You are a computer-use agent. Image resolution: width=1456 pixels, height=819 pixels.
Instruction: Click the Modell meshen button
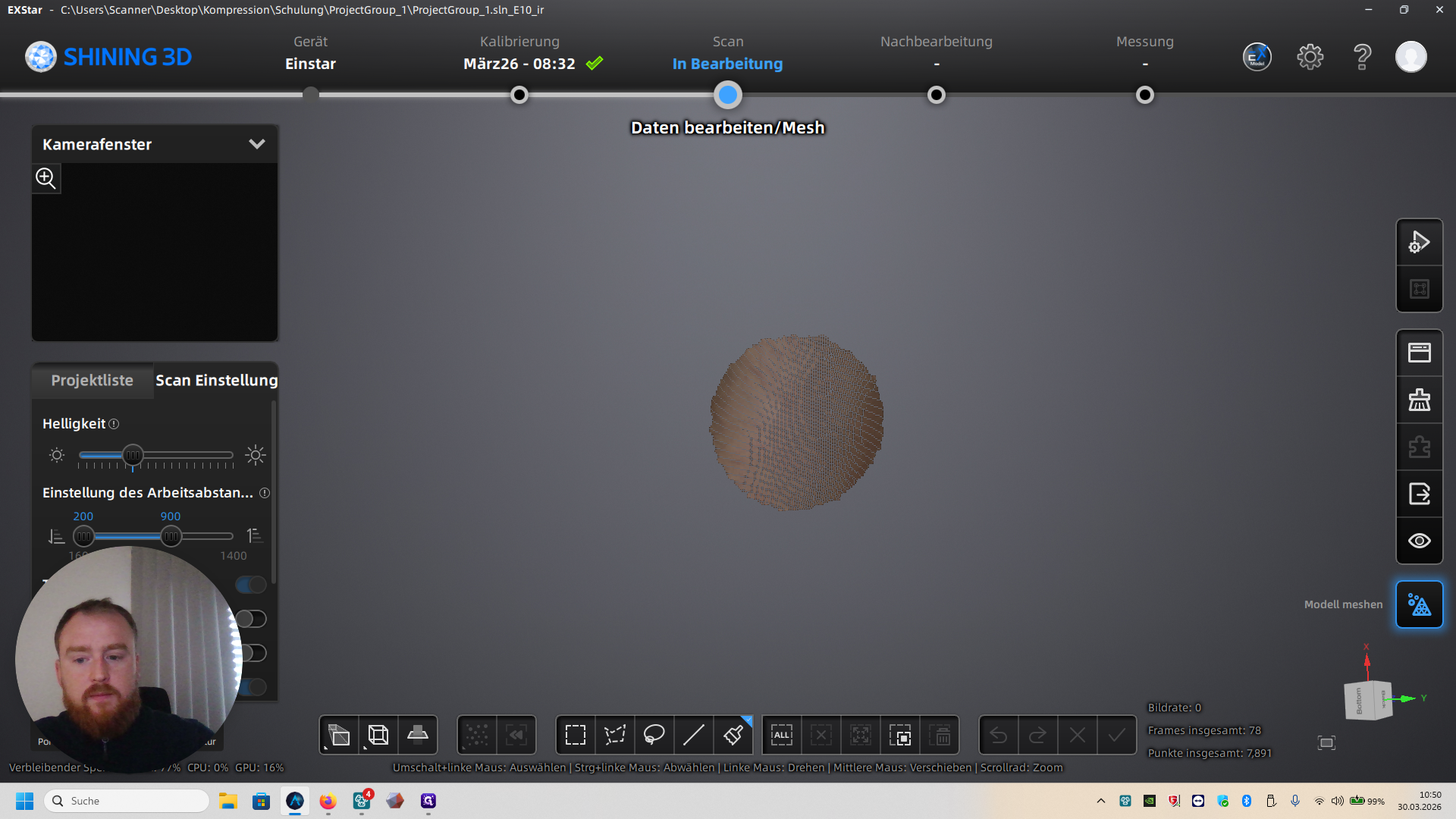pyautogui.click(x=1419, y=604)
